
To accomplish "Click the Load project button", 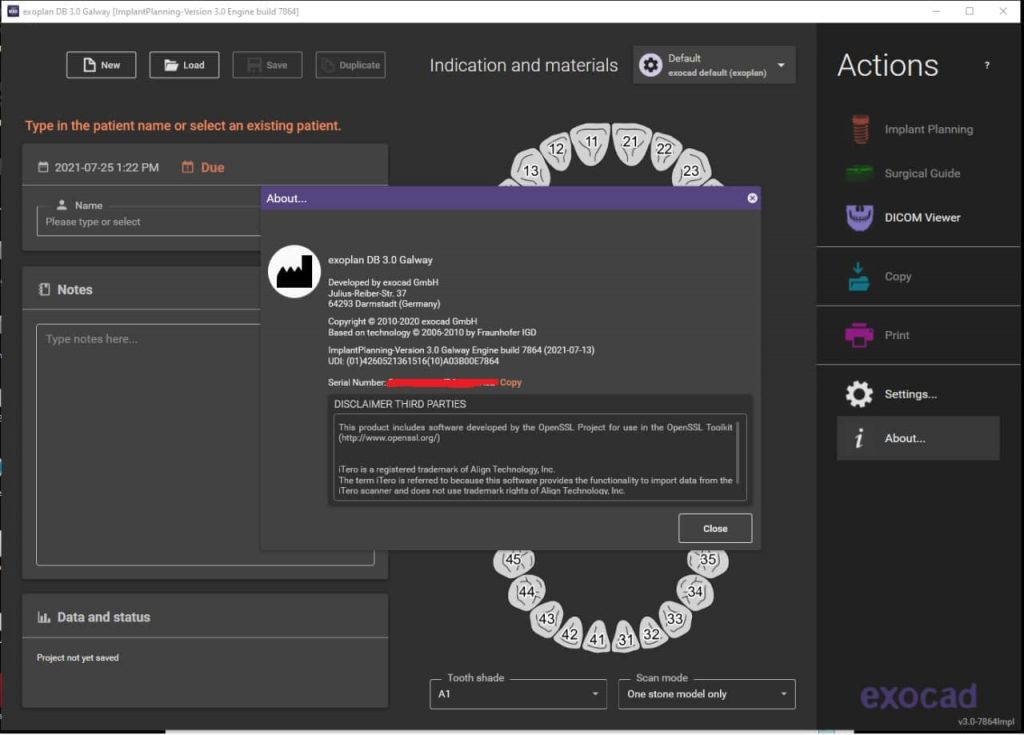I will click(x=184, y=65).
